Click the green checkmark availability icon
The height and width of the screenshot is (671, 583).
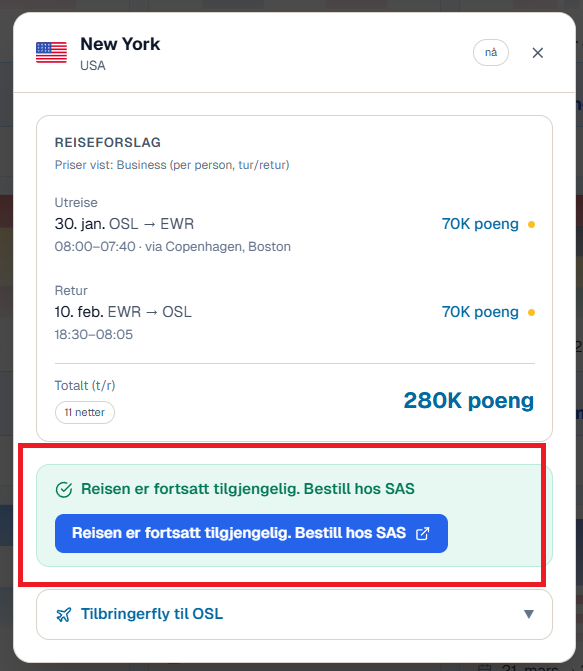point(64,490)
